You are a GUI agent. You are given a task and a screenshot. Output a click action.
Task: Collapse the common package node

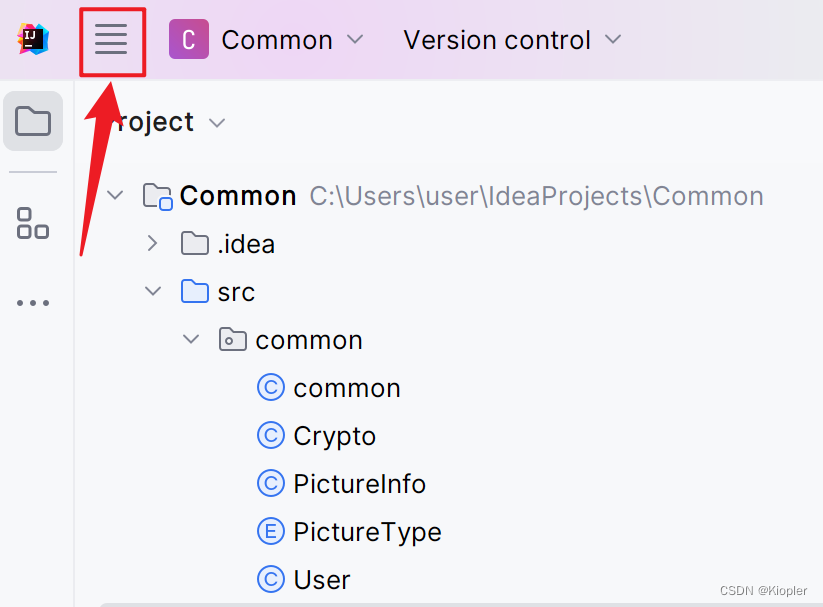[190, 340]
